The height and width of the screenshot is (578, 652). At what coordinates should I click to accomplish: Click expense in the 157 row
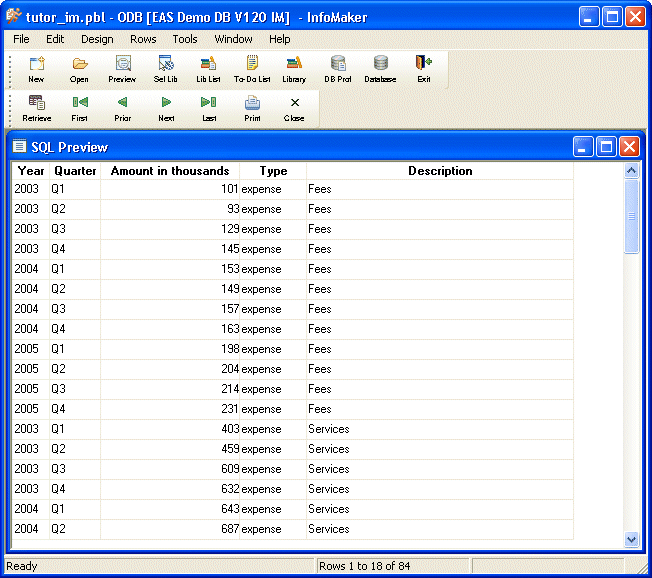click(x=261, y=309)
